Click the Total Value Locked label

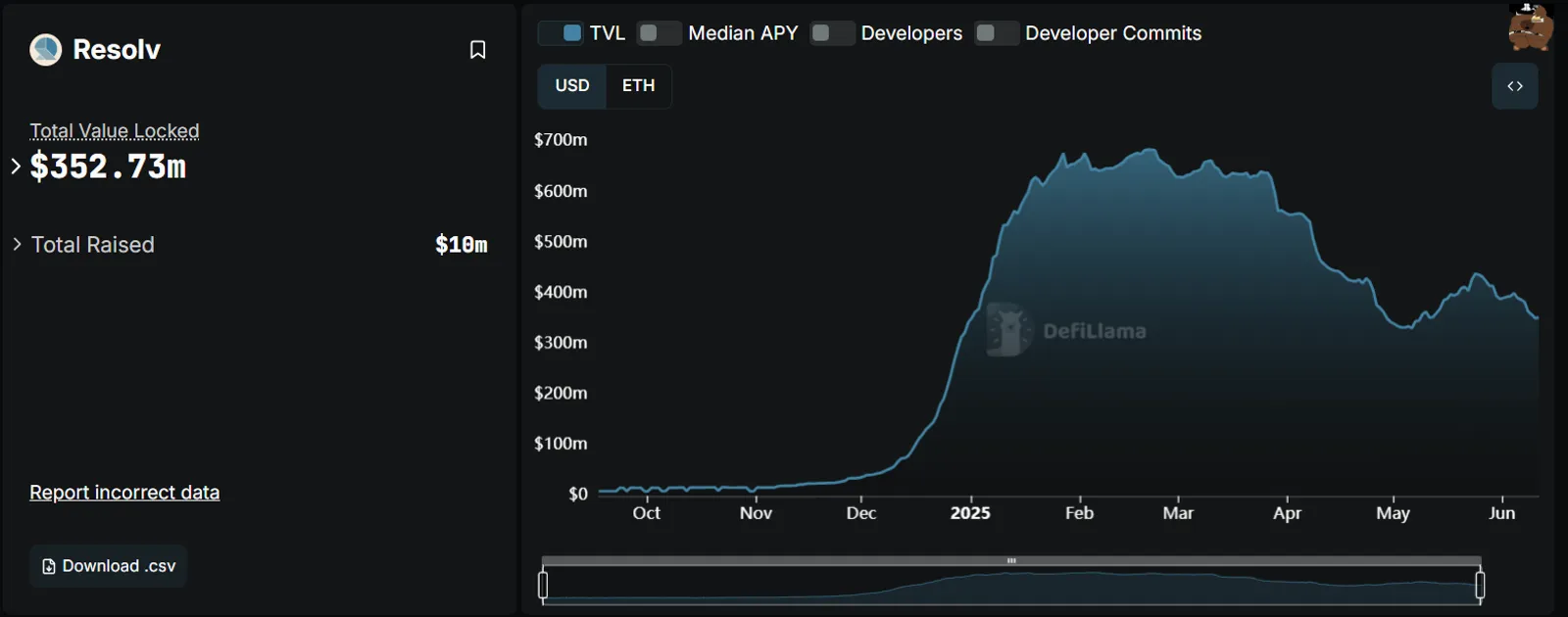coord(115,131)
